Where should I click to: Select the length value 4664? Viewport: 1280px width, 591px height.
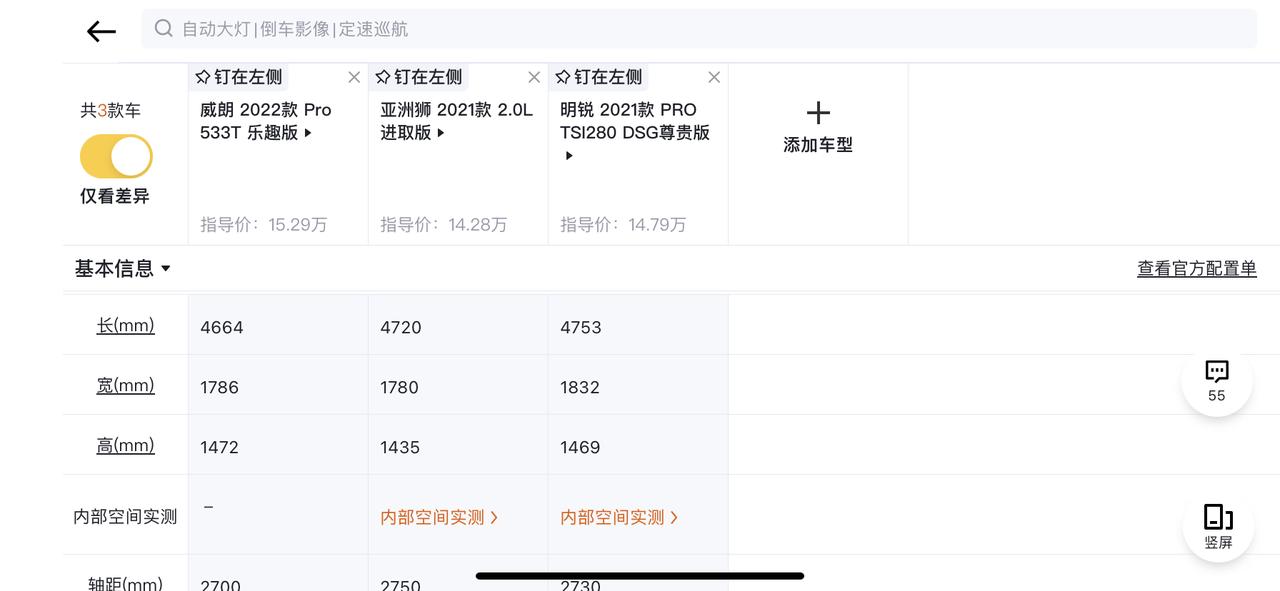(x=222, y=327)
